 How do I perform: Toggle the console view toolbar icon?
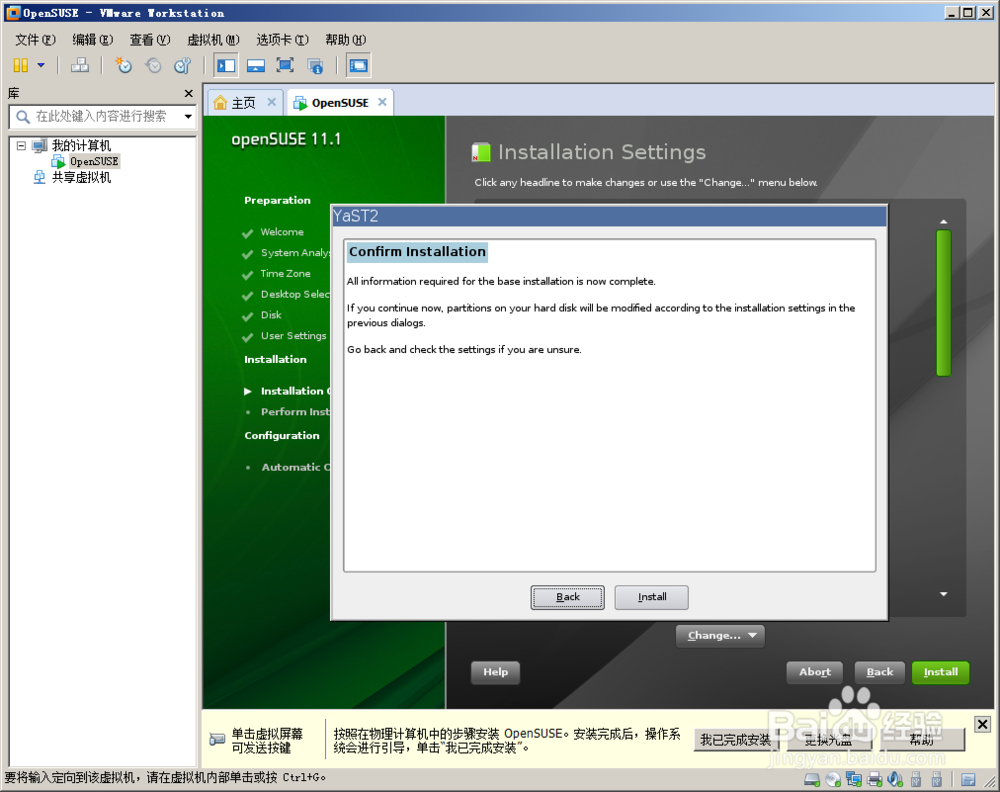click(x=358, y=65)
